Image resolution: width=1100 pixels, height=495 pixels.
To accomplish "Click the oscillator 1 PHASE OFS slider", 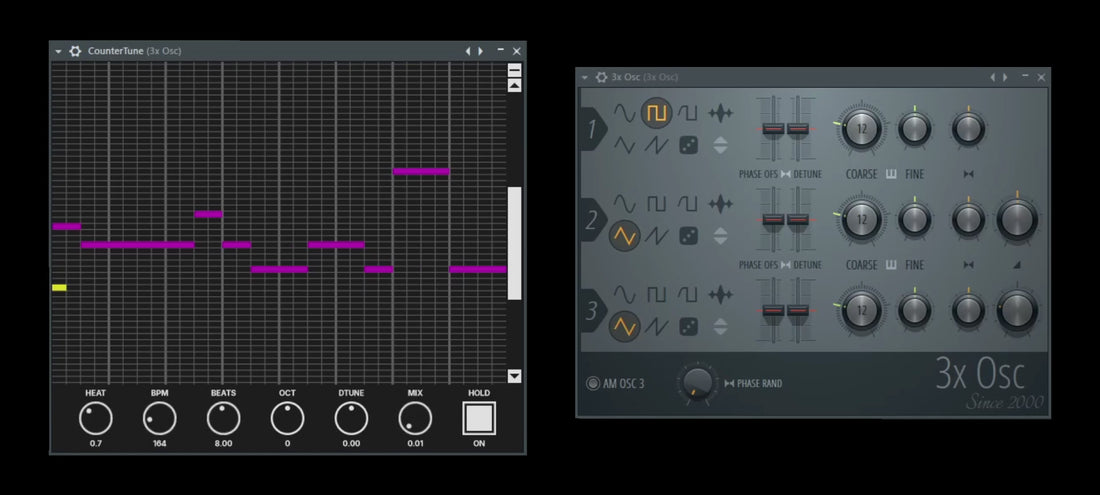I will (773, 129).
